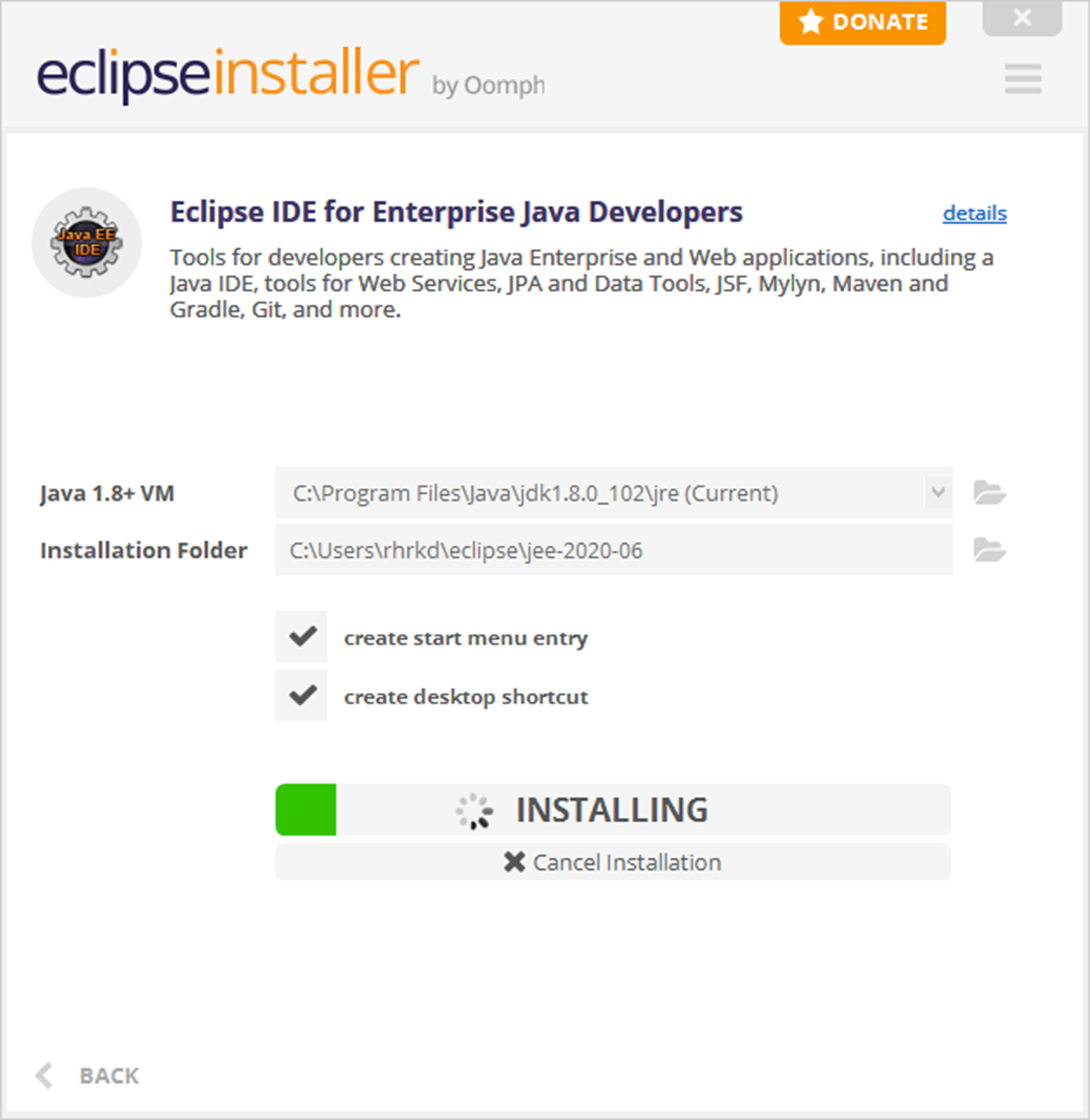Click the INSTALLING progress bar
The image size is (1090, 1120).
pos(613,810)
